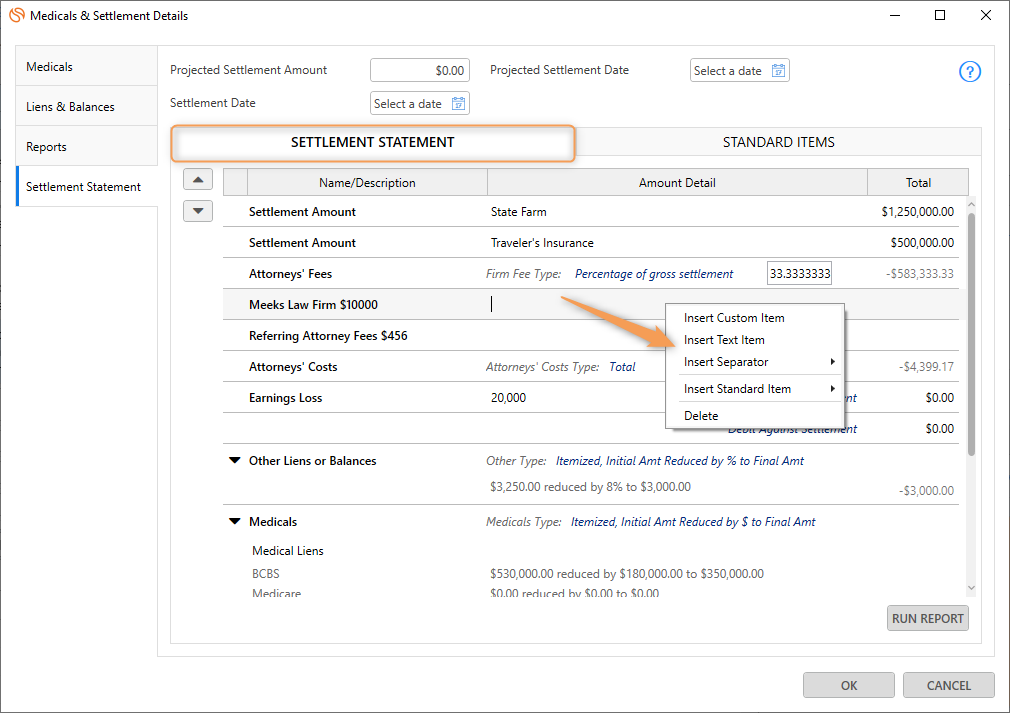Viewport: 1010px width, 713px height.
Task: Open the Reports sidebar tab
Action: pos(86,146)
